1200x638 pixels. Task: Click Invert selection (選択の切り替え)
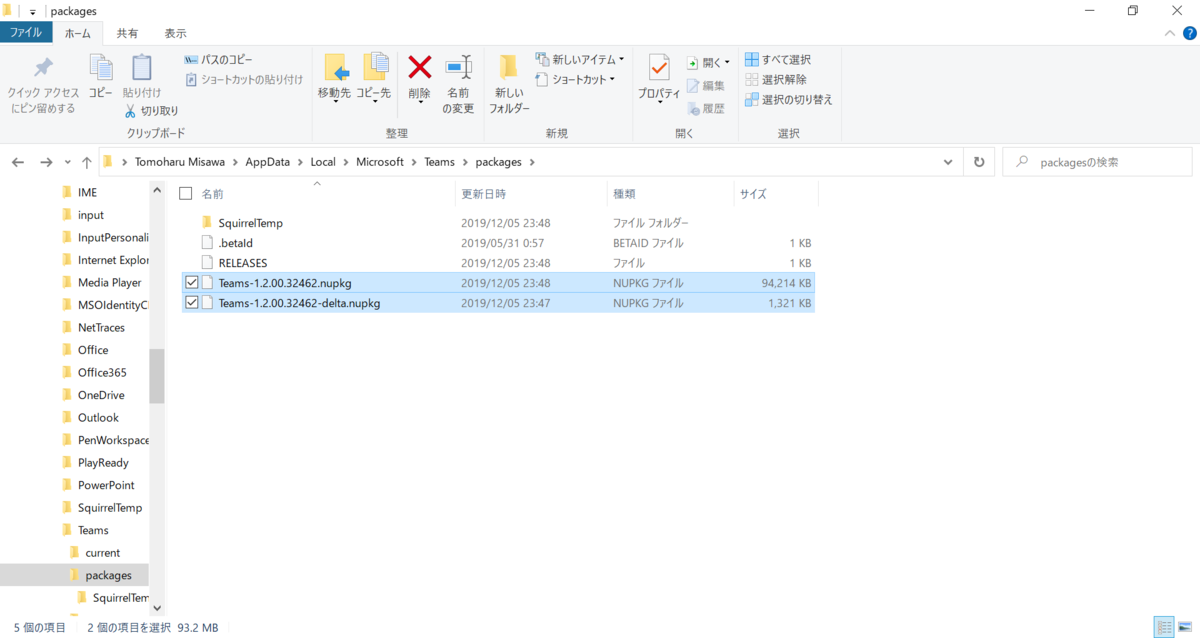[x=789, y=99]
